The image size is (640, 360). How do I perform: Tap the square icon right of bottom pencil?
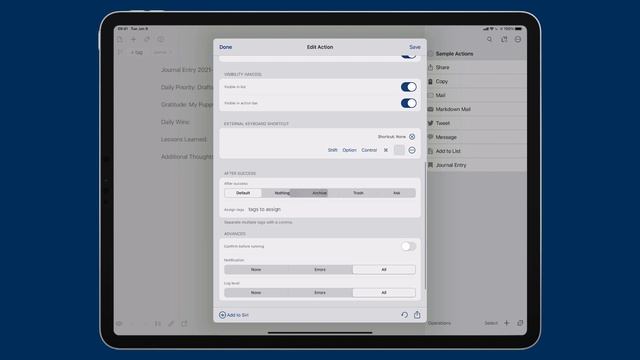pos(184,324)
